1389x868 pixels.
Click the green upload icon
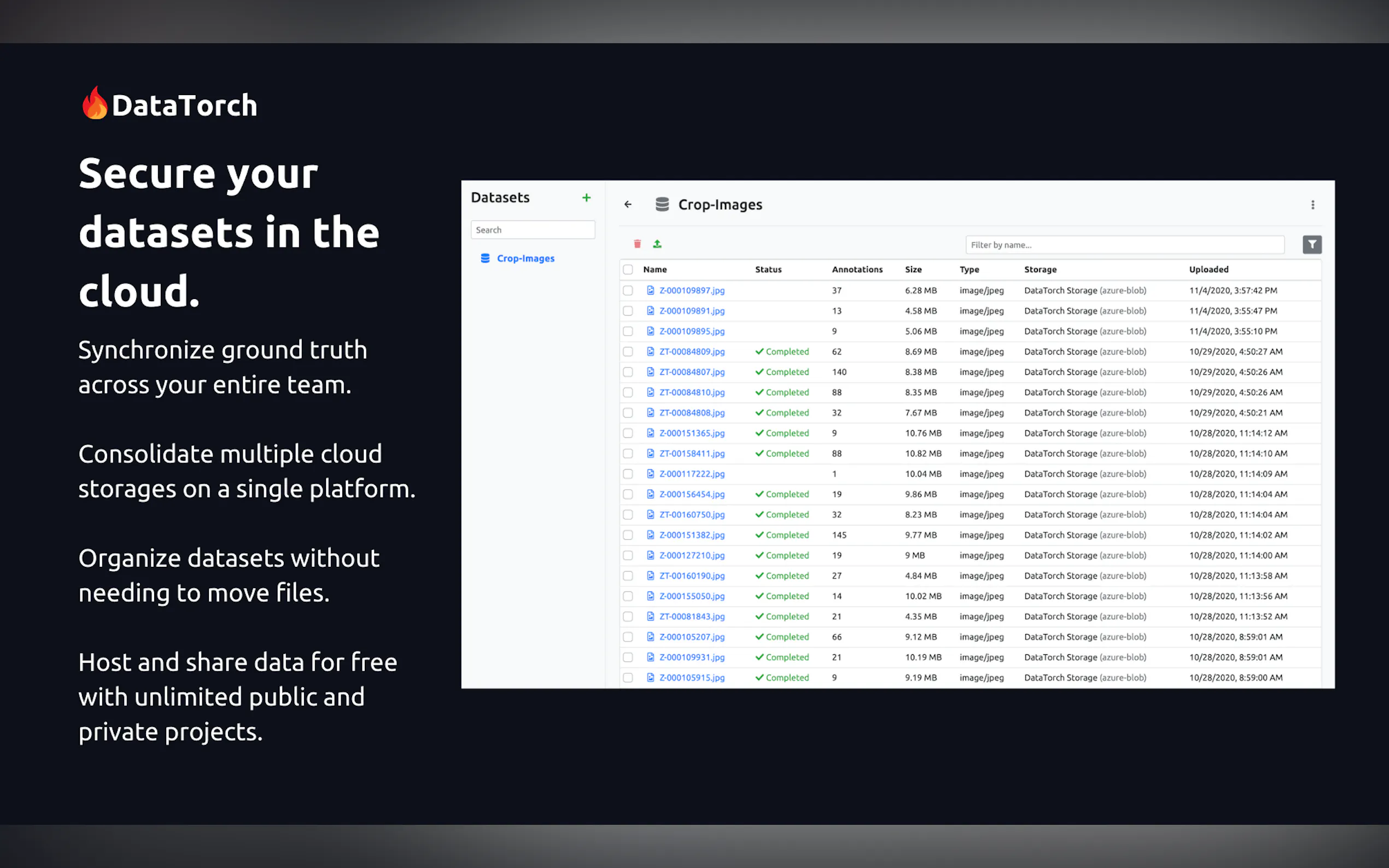pos(657,244)
